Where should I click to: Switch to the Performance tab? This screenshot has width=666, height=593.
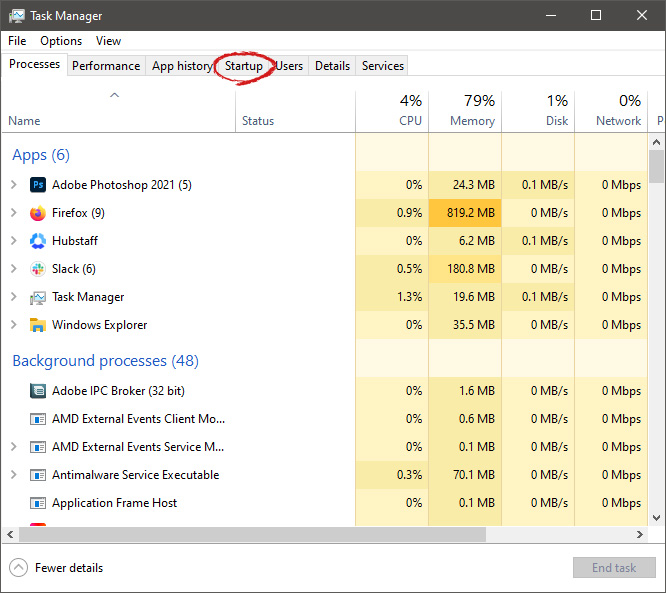point(106,66)
